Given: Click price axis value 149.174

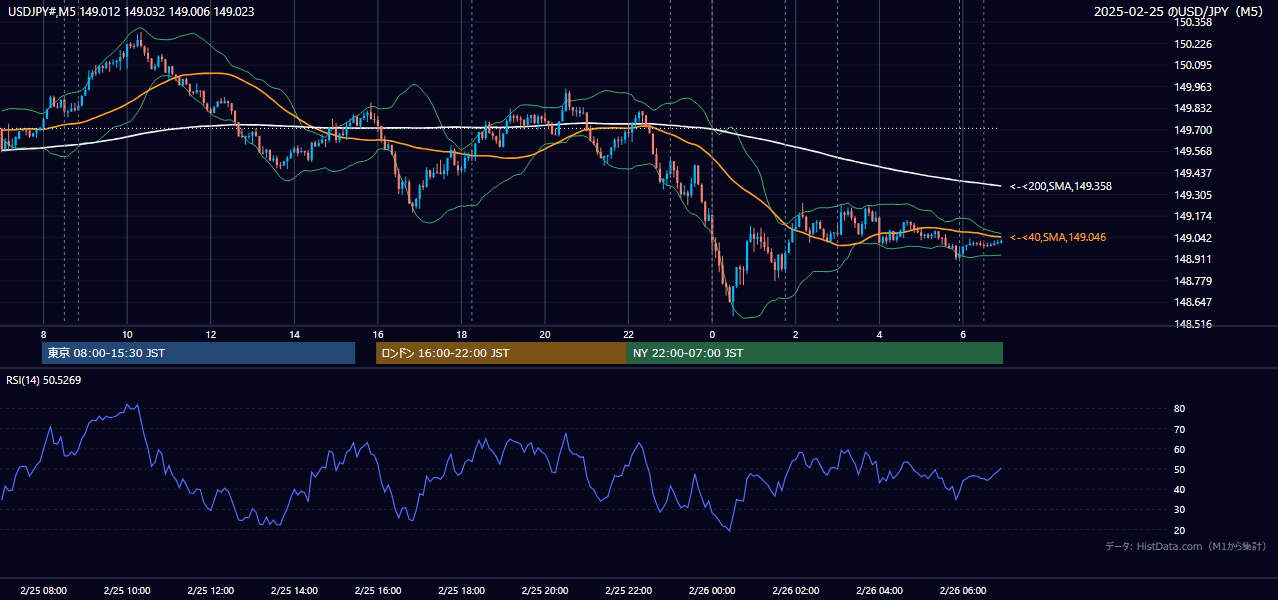Looking at the screenshot, I should click(1192, 216).
